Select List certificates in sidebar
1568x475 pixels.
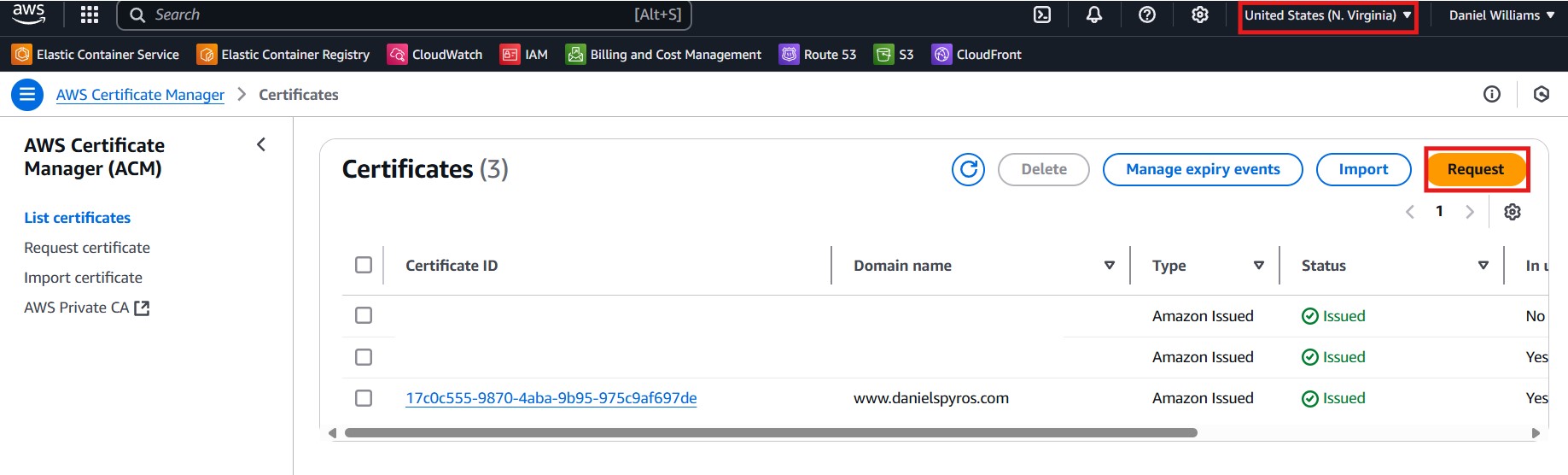click(78, 218)
